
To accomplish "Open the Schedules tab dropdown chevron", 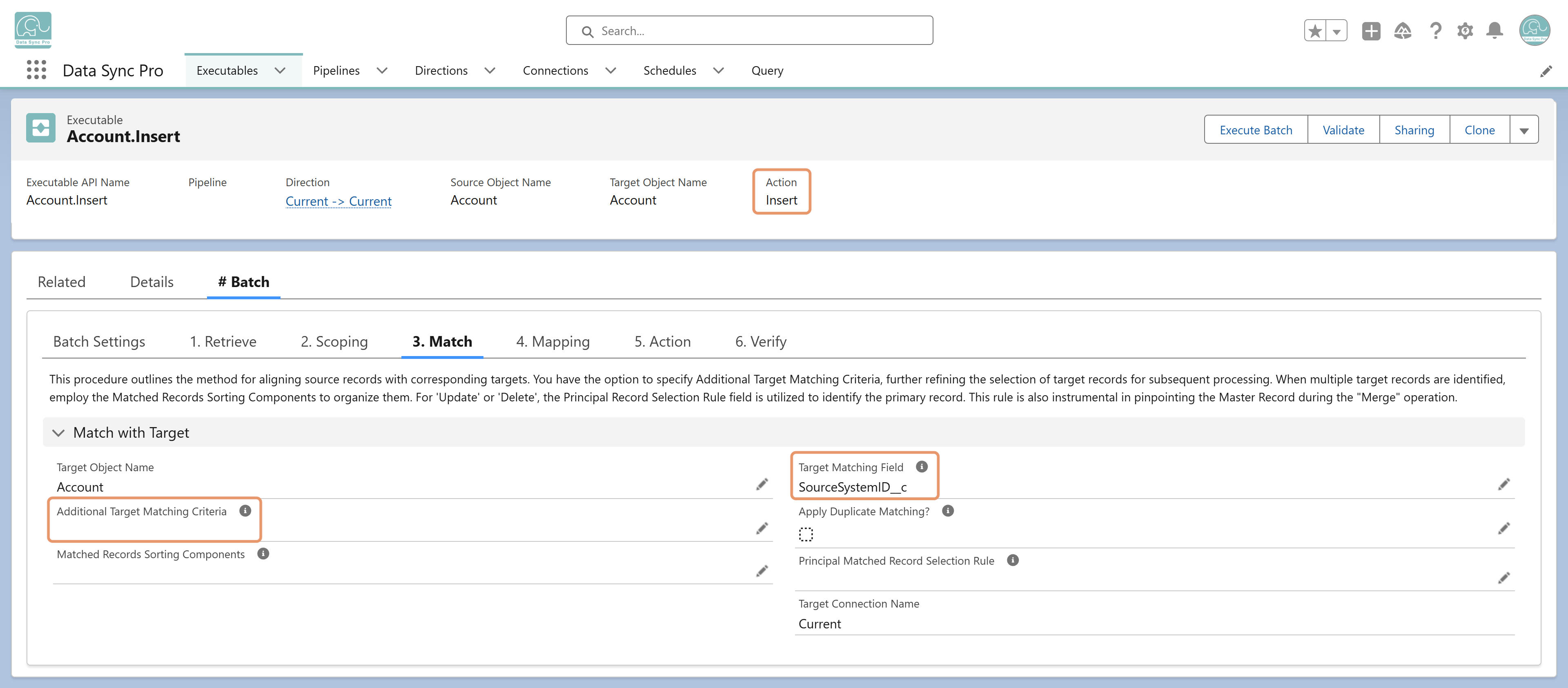I will pos(719,71).
